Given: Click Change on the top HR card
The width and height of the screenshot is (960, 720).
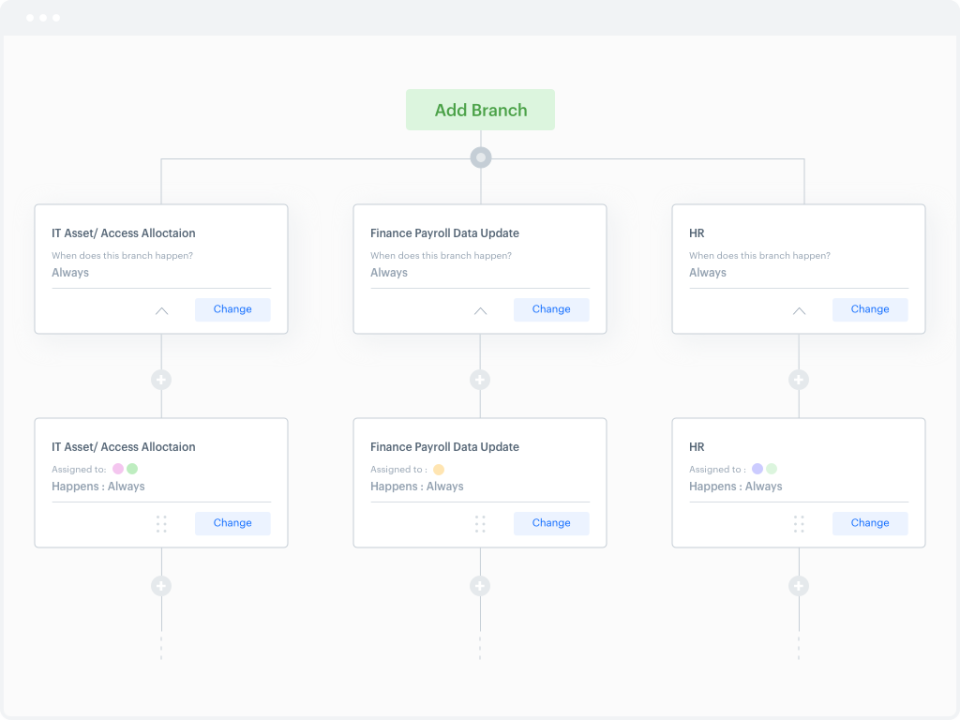Looking at the screenshot, I should coord(869,309).
